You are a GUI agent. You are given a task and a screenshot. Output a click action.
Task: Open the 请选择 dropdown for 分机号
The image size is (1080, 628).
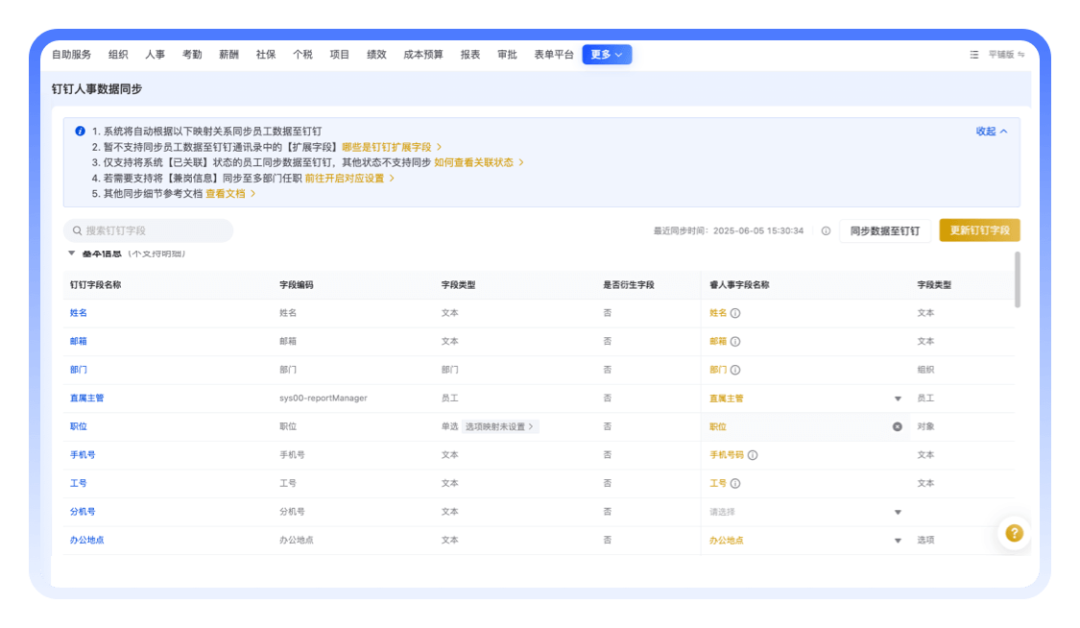tap(897, 512)
